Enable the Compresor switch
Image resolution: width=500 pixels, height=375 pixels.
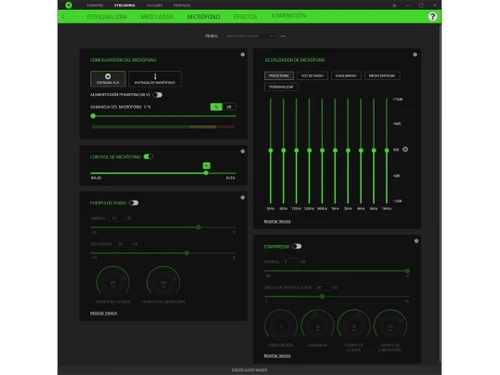tap(297, 246)
